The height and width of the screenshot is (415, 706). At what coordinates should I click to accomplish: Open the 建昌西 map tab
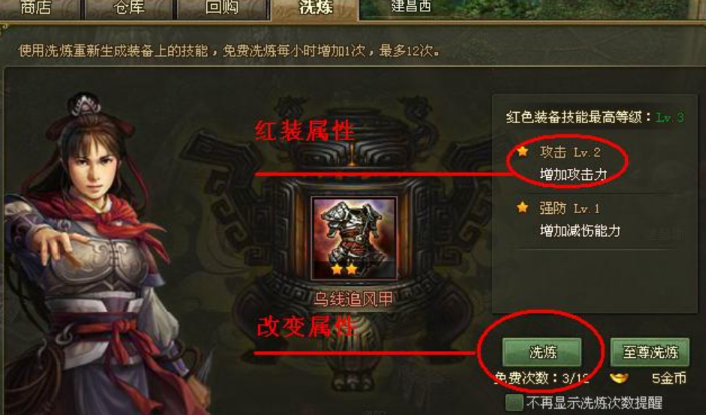tap(411, 7)
